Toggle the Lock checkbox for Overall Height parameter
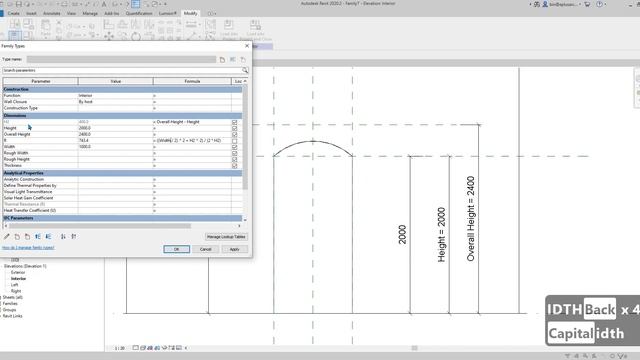Screen dimensions: 640x360 coord(234,134)
